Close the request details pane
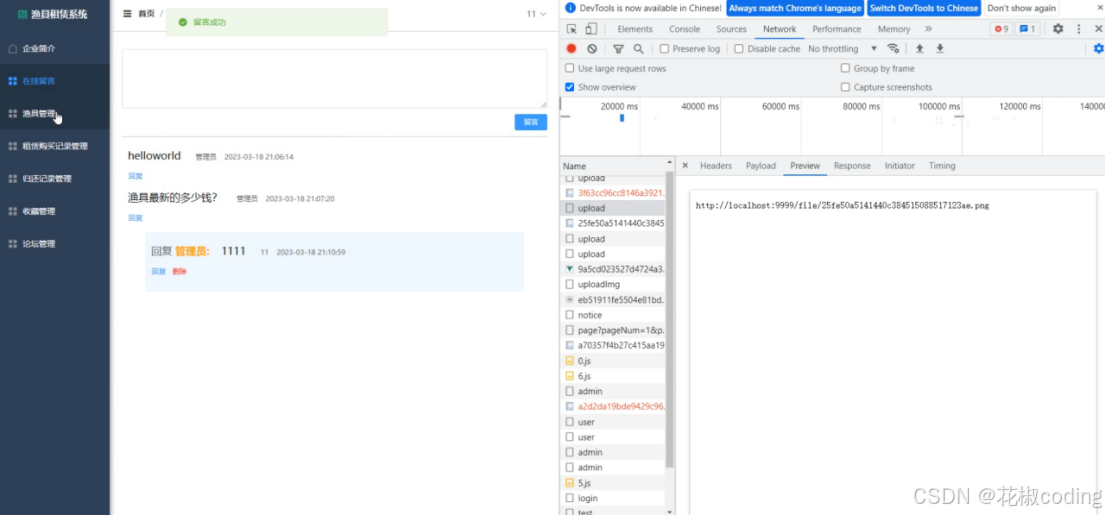 [x=685, y=166]
